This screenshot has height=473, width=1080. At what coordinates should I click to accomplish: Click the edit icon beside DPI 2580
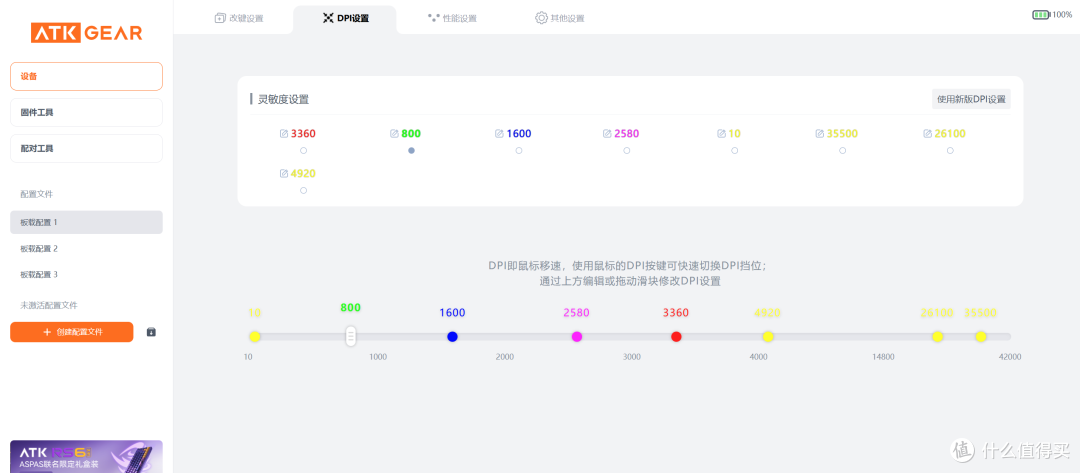tap(607, 134)
